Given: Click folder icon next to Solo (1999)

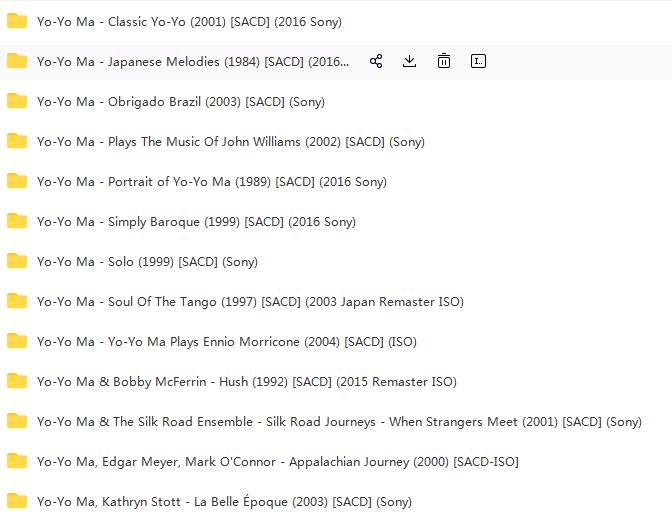Looking at the screenshot, I should pyautogui.click(x=17, y=261).
